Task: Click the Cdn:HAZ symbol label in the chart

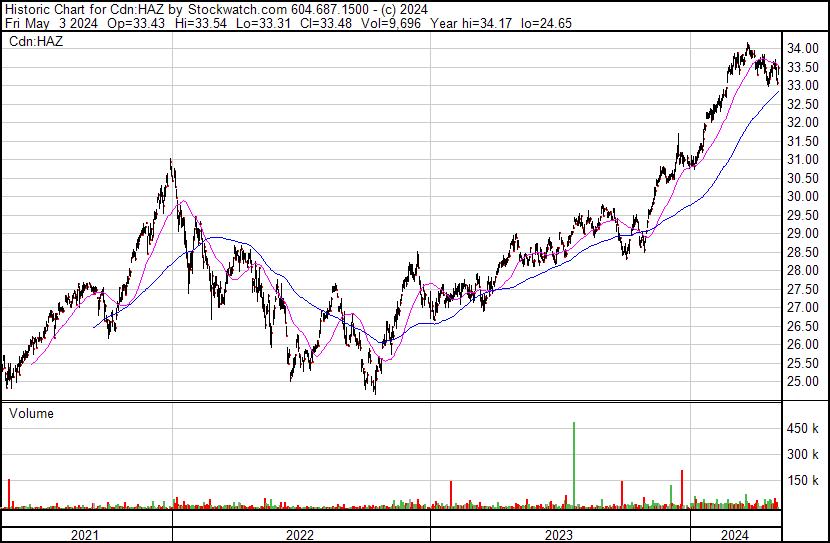Action: click(36, 41)
